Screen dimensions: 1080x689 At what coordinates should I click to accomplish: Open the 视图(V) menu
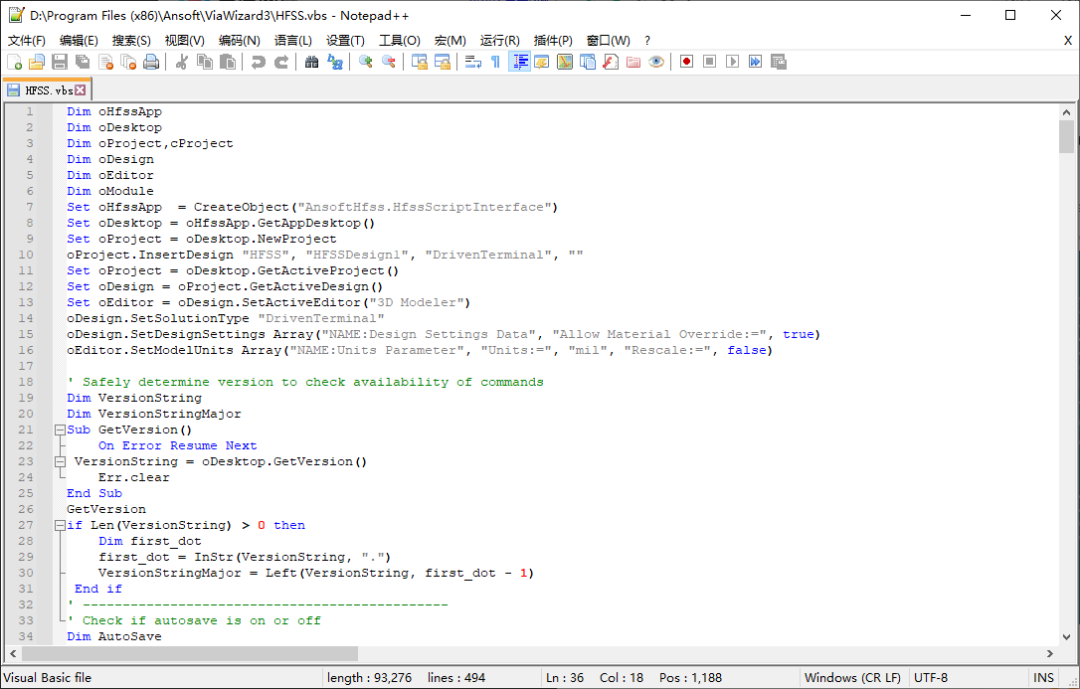tap(184, 41)
